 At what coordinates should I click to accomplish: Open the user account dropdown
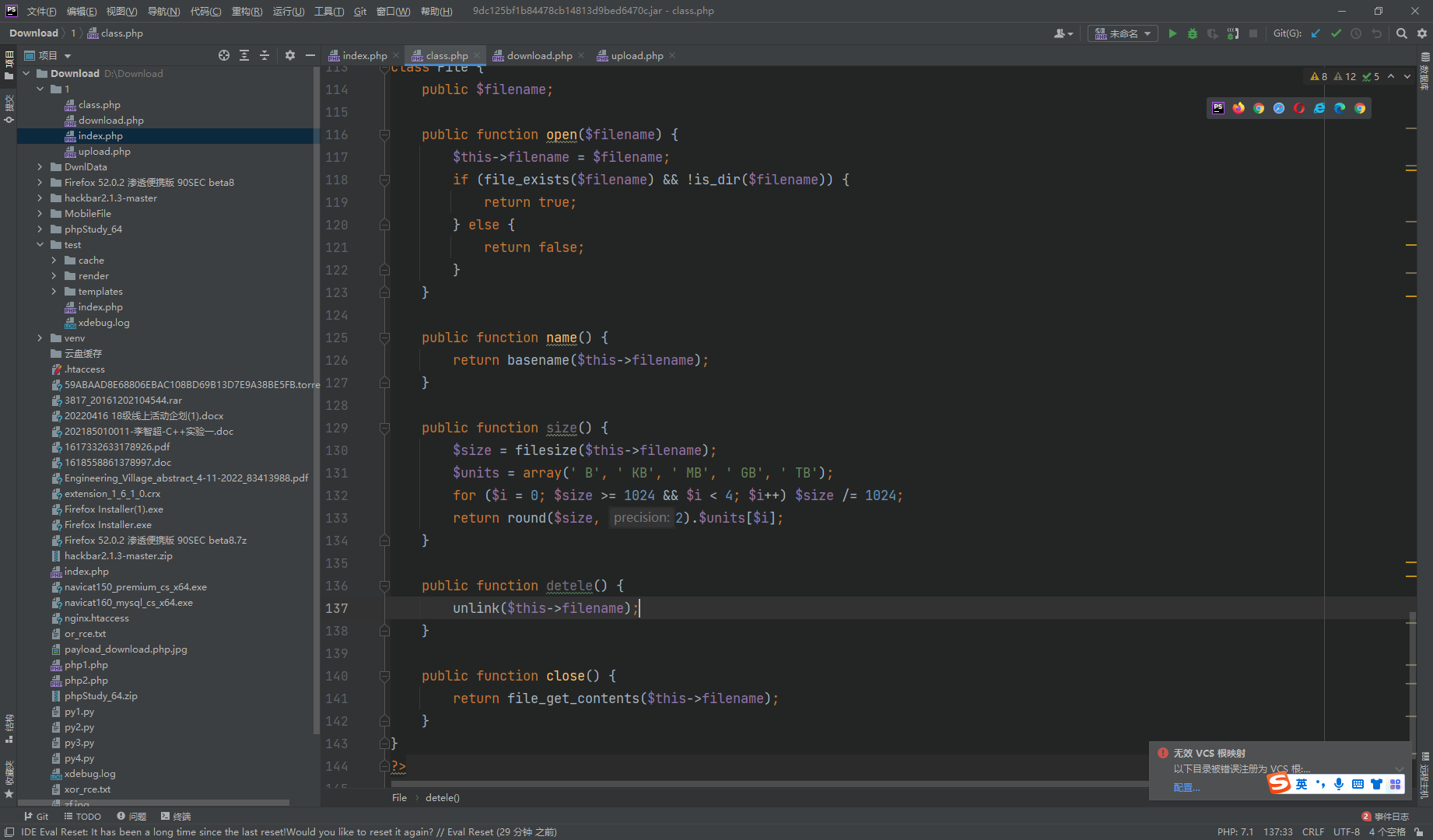[1063, 33]
